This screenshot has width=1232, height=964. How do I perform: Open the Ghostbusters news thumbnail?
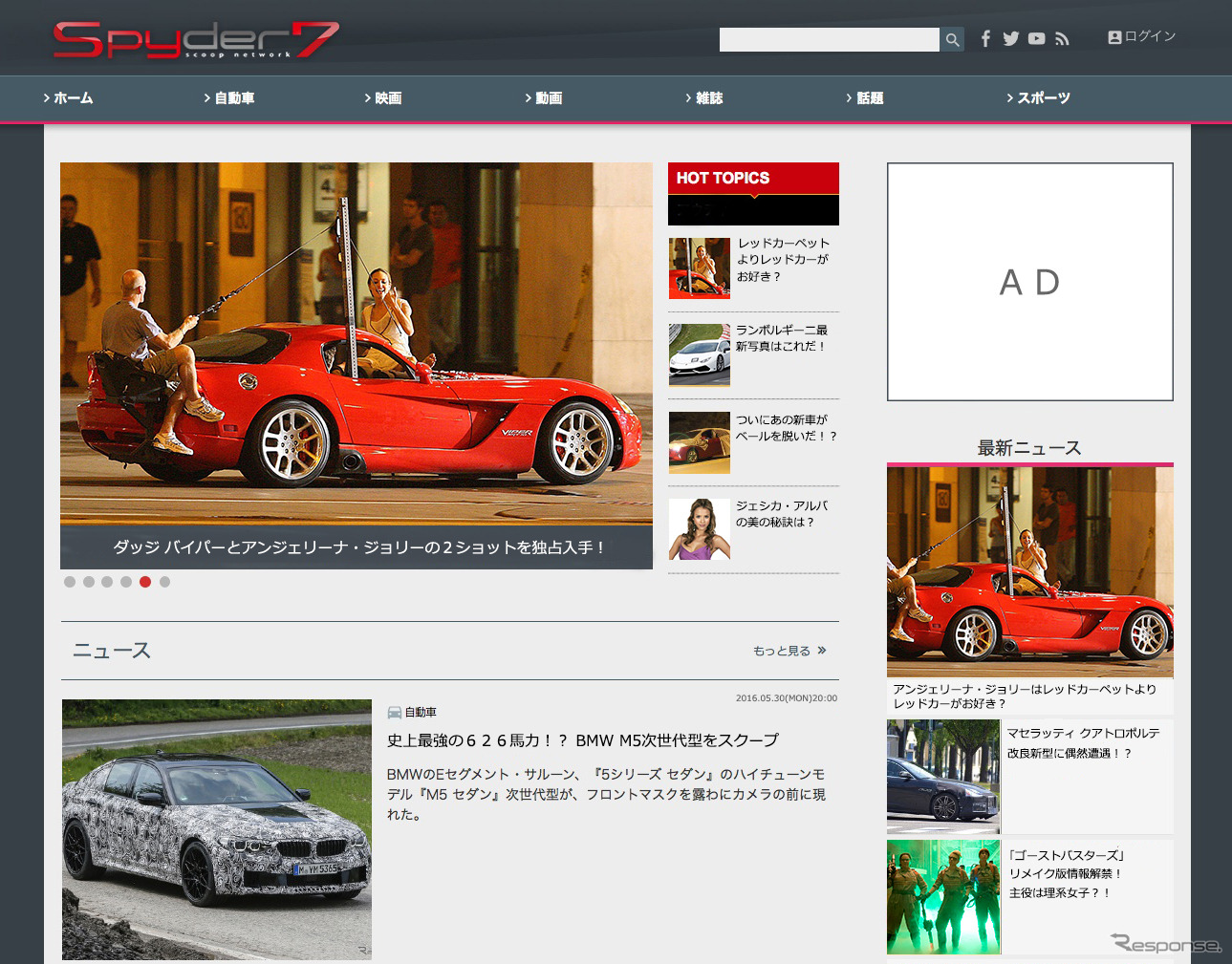943,896
